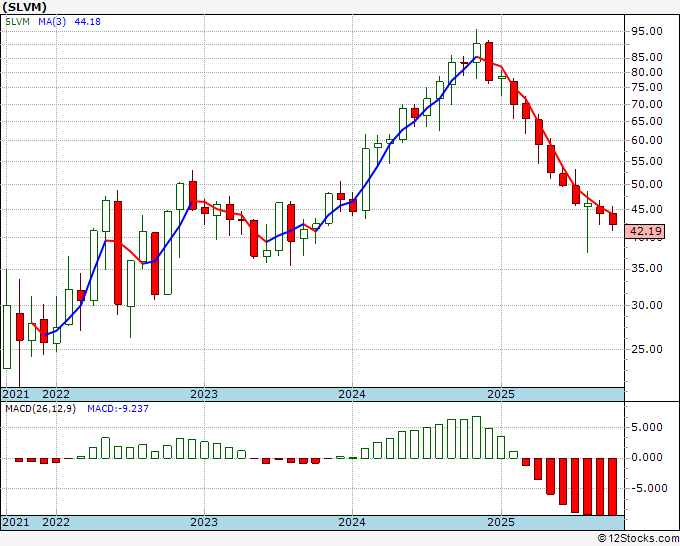This screenshot has width=680, height=546.
Task: Click the peak candlestick near 95.00
Action: (477, 53)
